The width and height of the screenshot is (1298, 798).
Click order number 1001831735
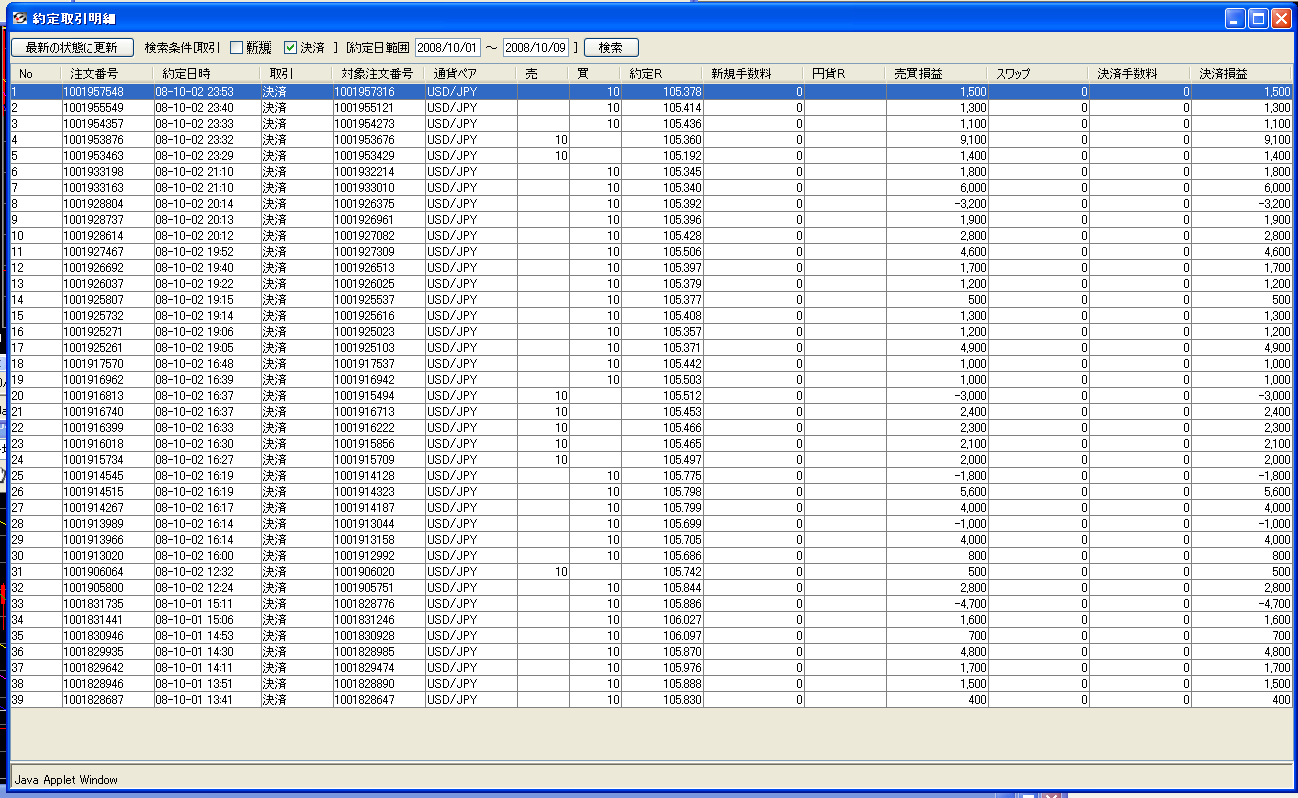pyautogui.click(x=108, y=604)
